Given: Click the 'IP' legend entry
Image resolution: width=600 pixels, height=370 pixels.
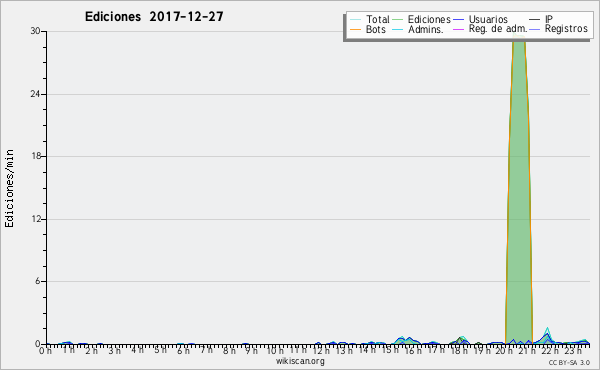Looking at the screenshot, I should 541,19.
